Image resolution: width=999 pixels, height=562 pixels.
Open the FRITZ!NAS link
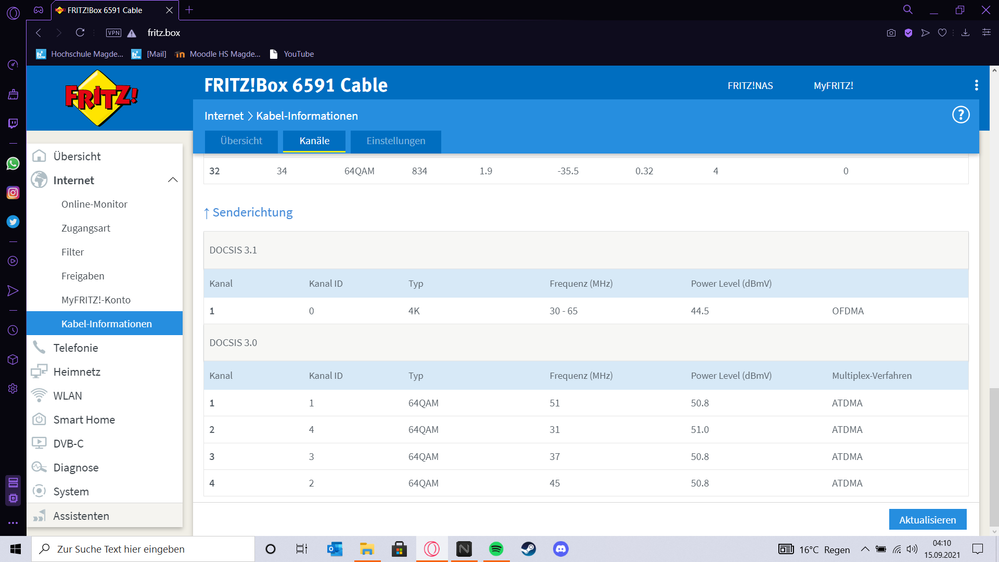750,85
